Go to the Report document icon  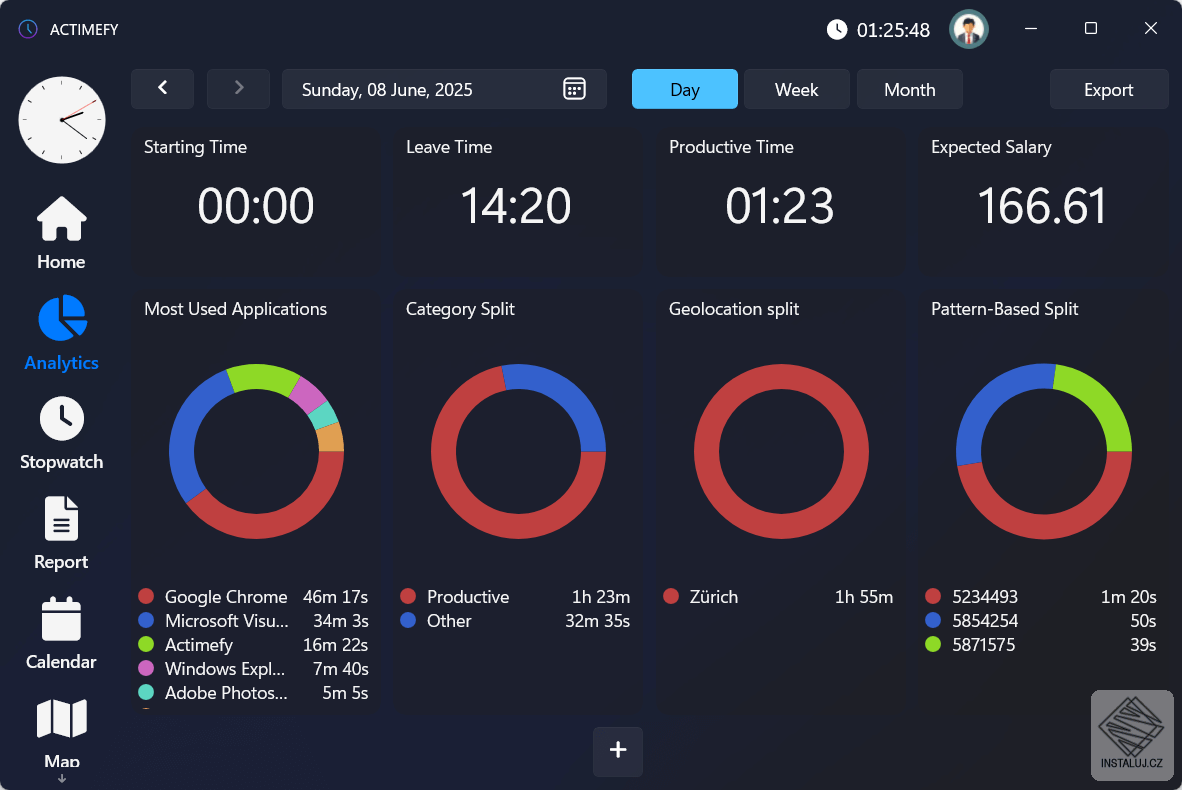click(x=61, y=519)
